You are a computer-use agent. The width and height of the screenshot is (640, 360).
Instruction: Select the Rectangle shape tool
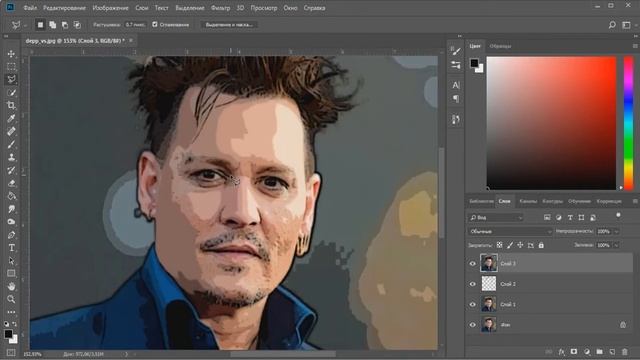point(11,273)
